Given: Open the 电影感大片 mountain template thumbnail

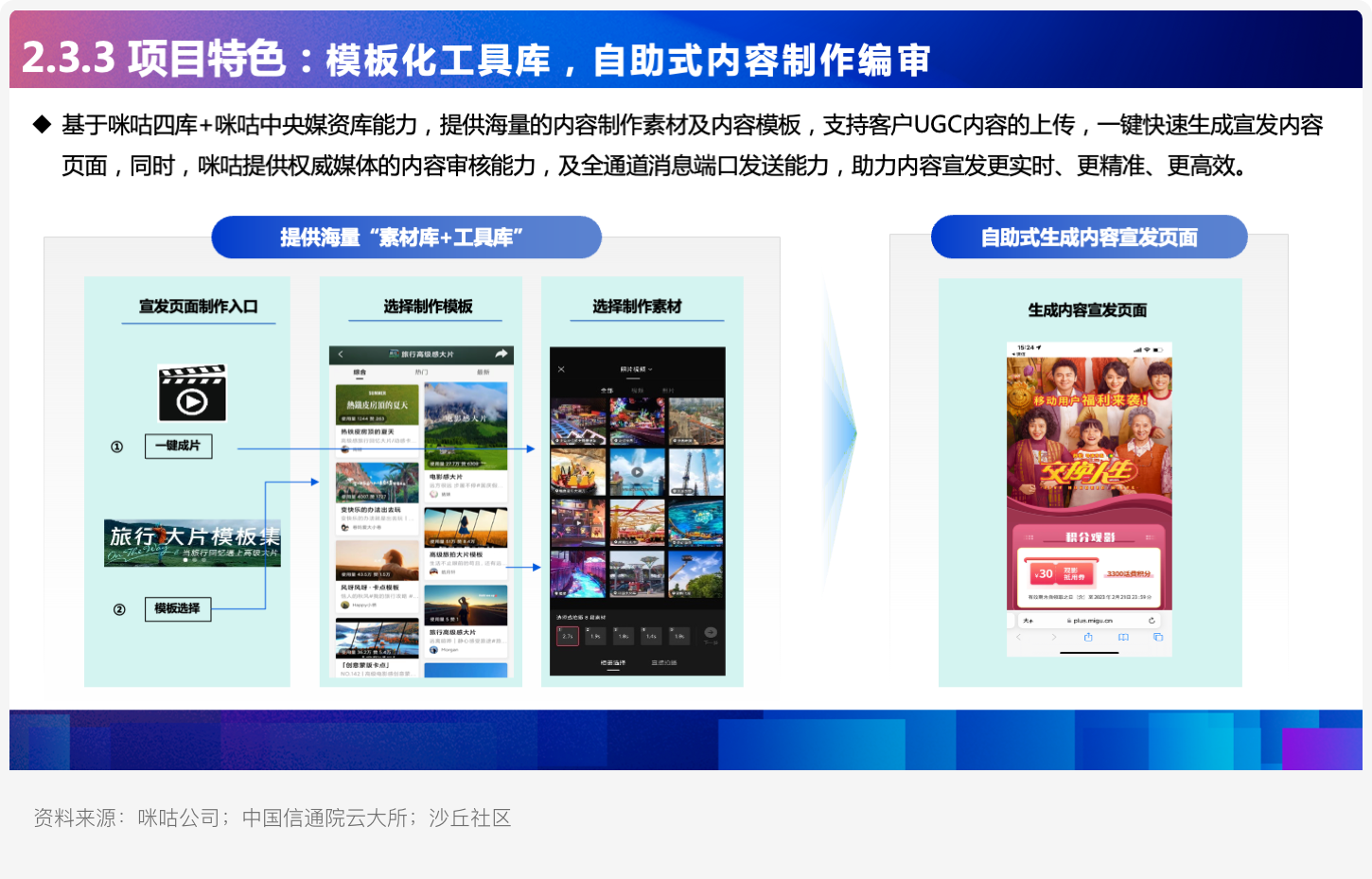Looking at the screenshot, I should (466, 425).
